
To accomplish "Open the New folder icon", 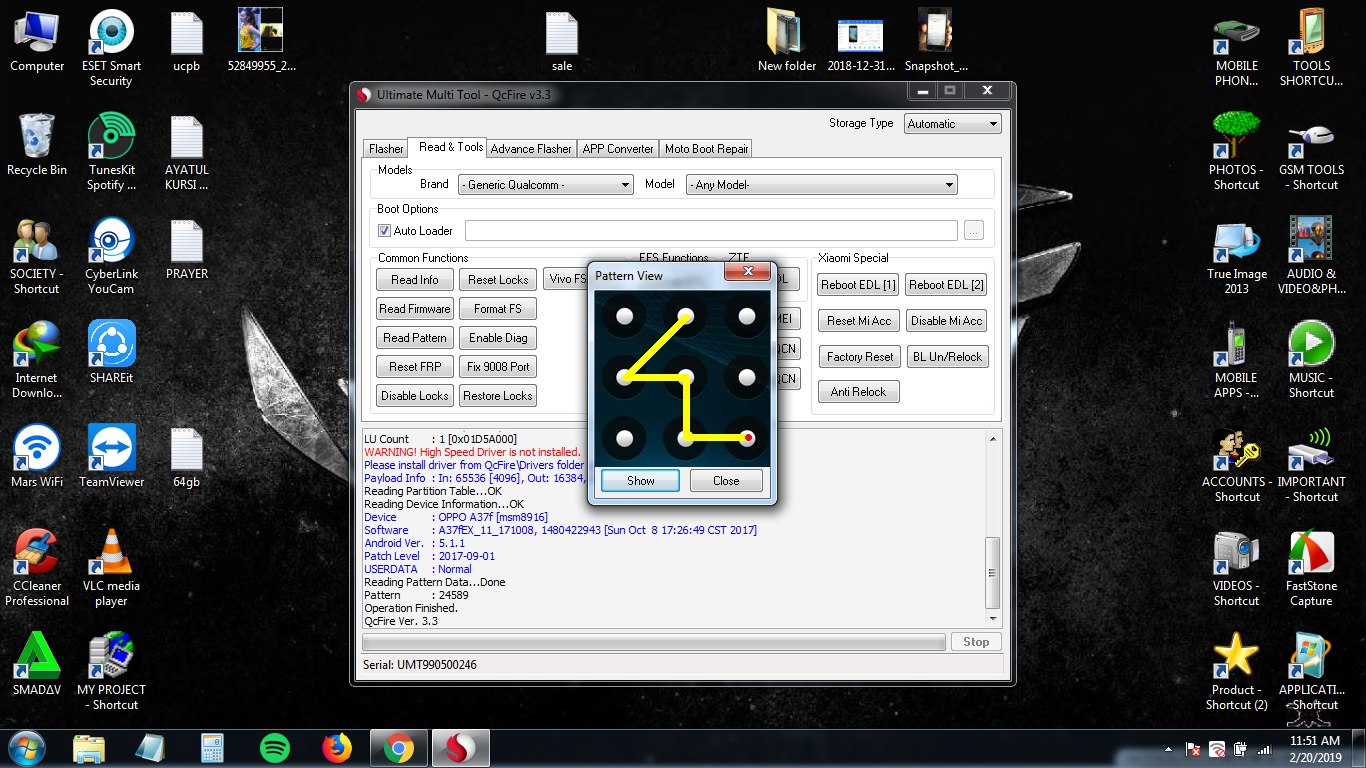I will point(787,41).
